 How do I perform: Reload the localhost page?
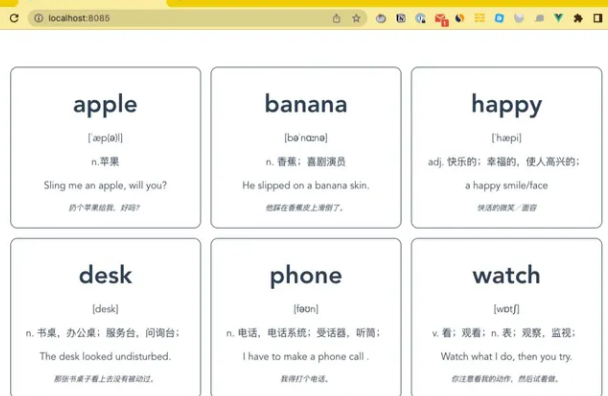14,18
